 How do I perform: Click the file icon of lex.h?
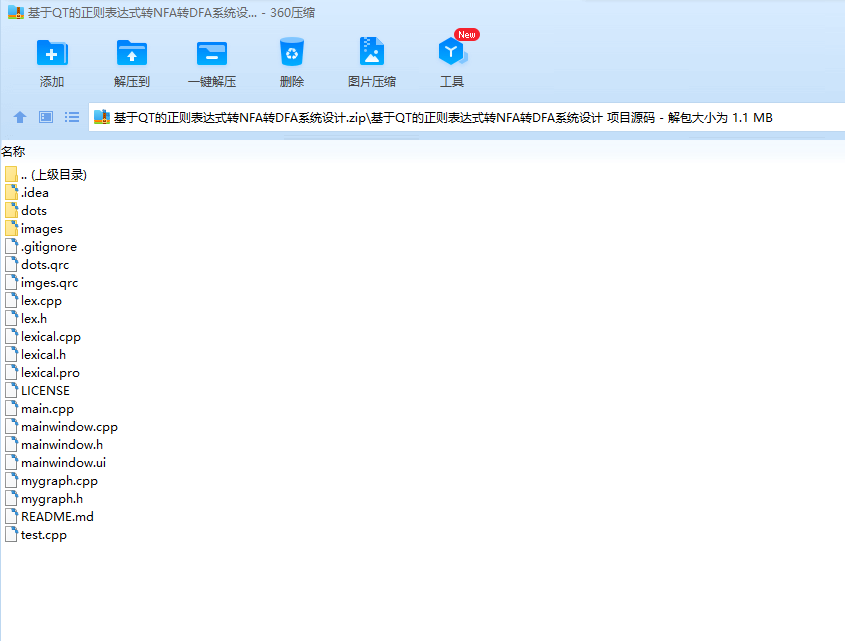[11, 319]
